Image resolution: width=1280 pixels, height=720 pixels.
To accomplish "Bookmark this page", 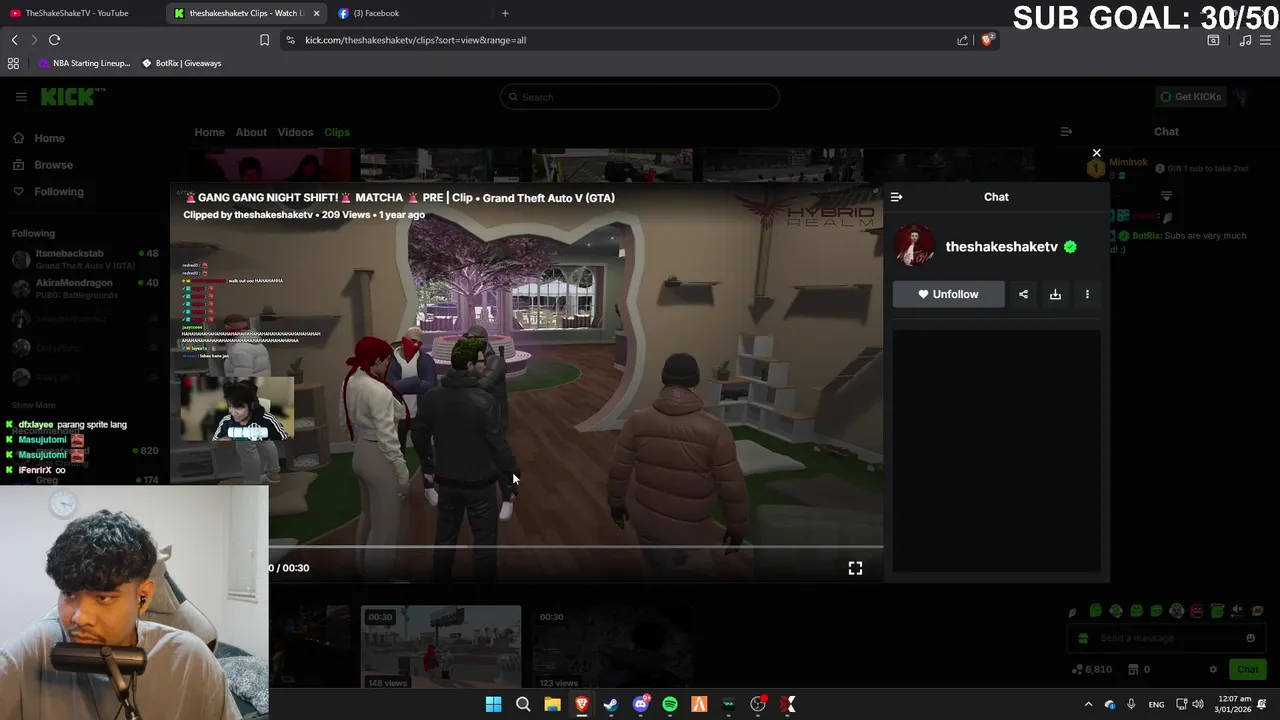I will click(264, 40).
